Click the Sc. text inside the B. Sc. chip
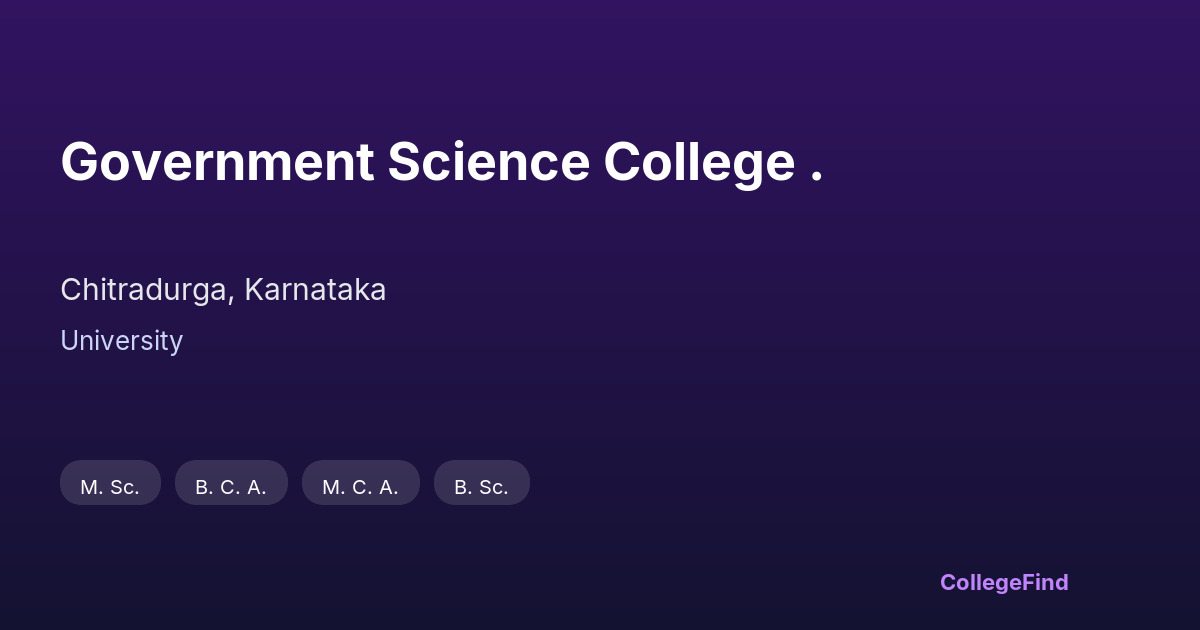Screen dimensions: 1200x630 [492, 487]
